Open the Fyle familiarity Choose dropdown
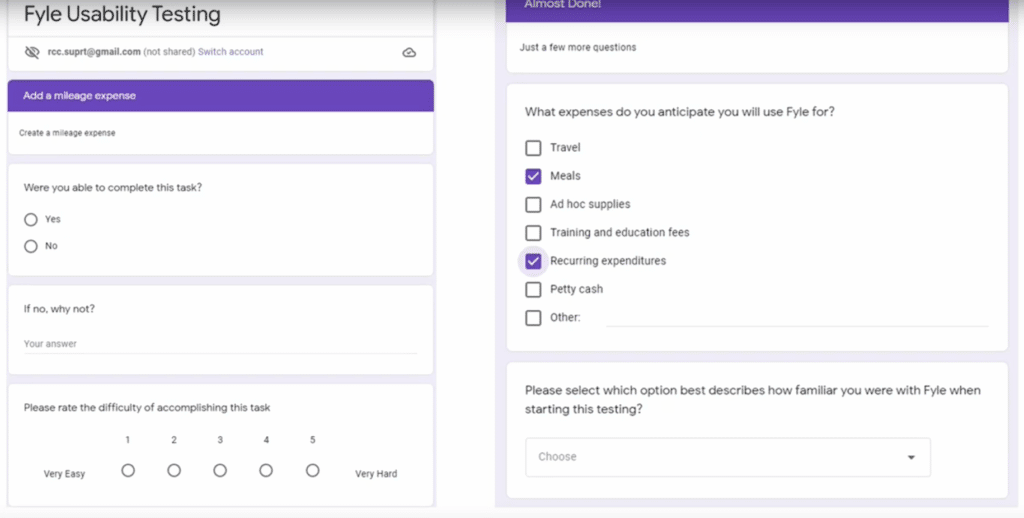 click(727, 457)
